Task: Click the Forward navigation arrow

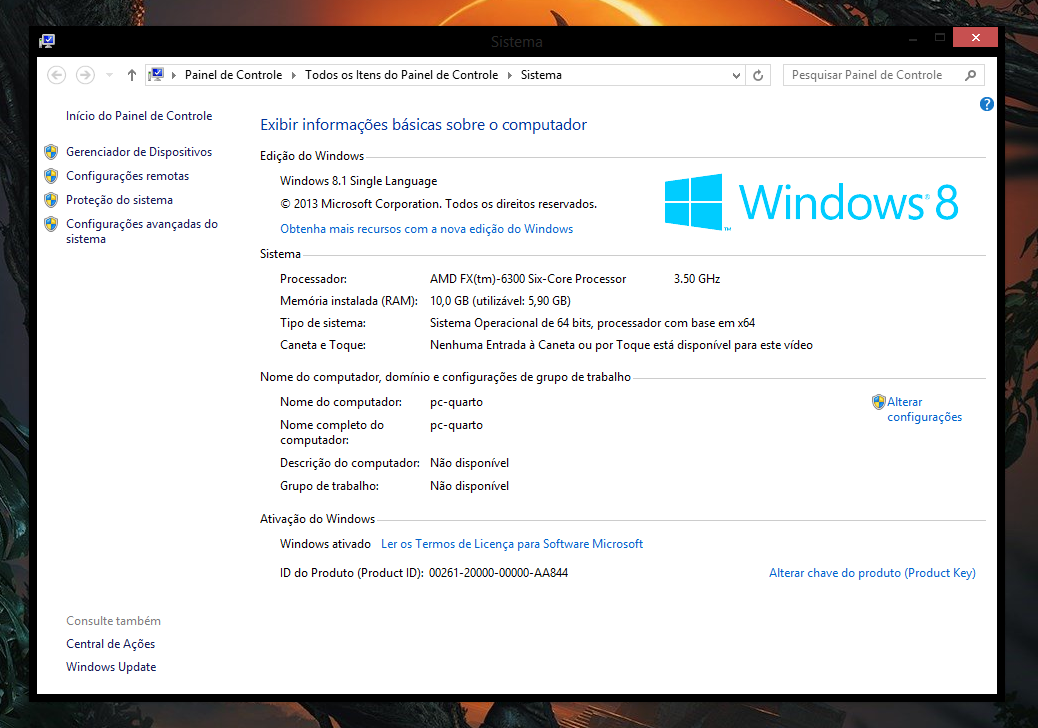Action: 85,75
